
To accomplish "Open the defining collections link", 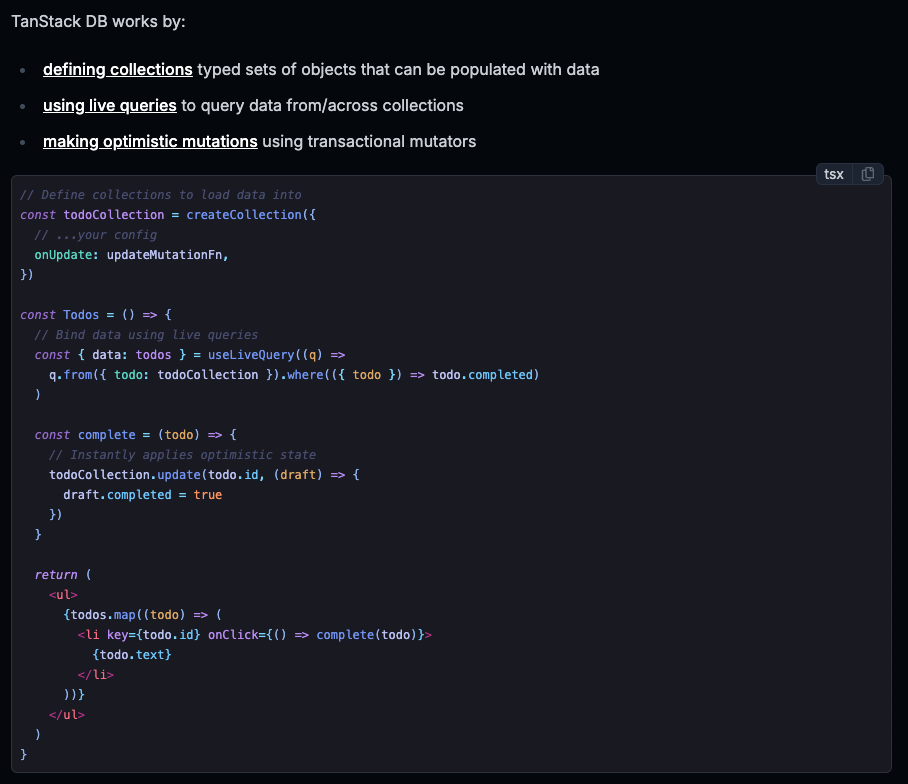I will coord(118,69).
